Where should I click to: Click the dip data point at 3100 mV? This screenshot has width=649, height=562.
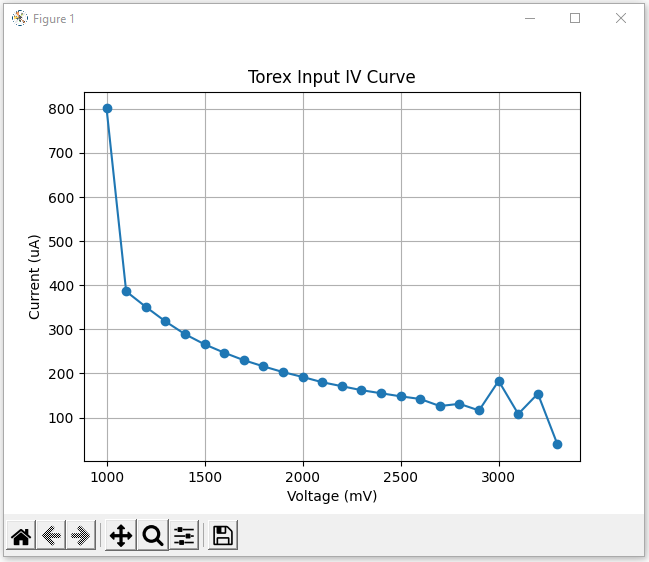click(518, 414)
